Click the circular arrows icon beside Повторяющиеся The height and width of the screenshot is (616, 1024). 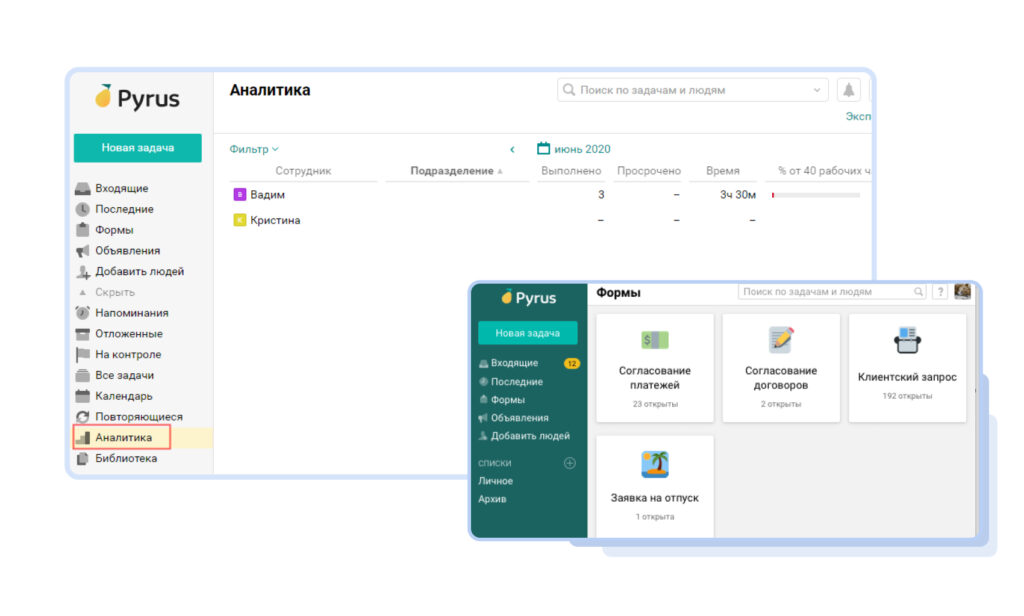(82, 417)
